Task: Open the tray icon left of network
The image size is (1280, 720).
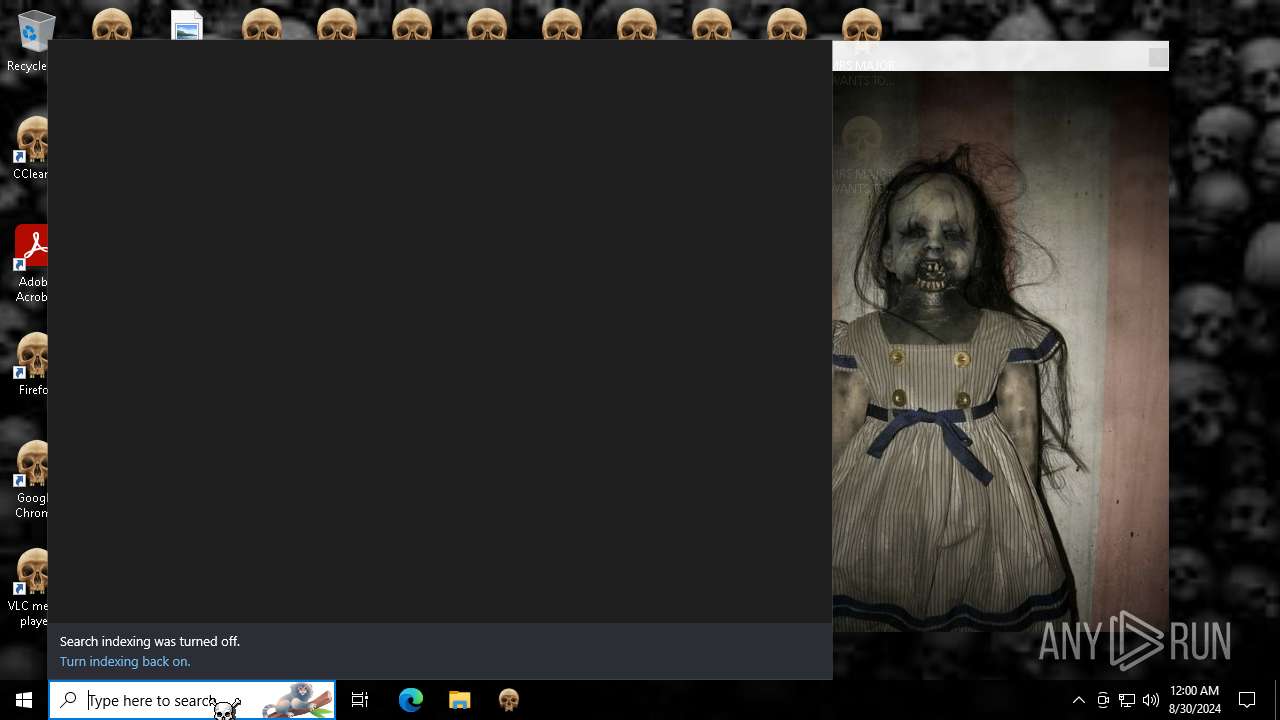Action: [x=1103, y=700]
